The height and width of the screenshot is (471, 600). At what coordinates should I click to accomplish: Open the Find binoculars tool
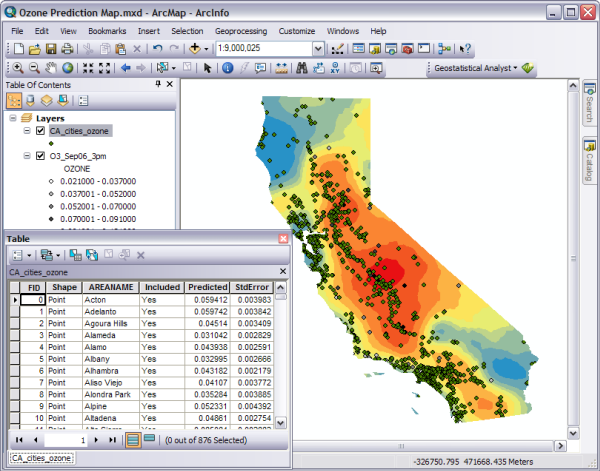click(302, 68)
